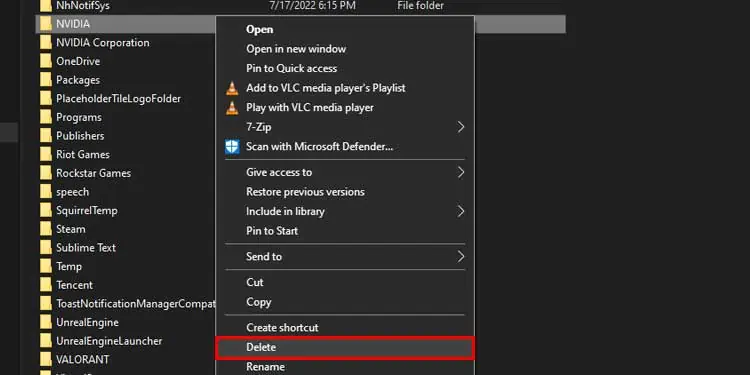The height and width of the screenshot is (375, 750).
Task: Click the Steam folder icon
Action: point(45,229)
